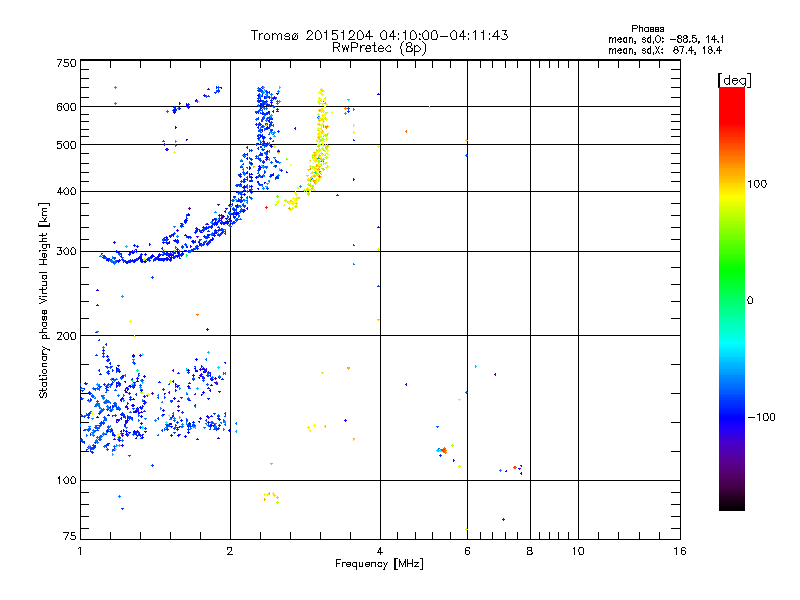Click the x-axis '8' tick label
The image size is (800, 600).
tap(530, 551)
